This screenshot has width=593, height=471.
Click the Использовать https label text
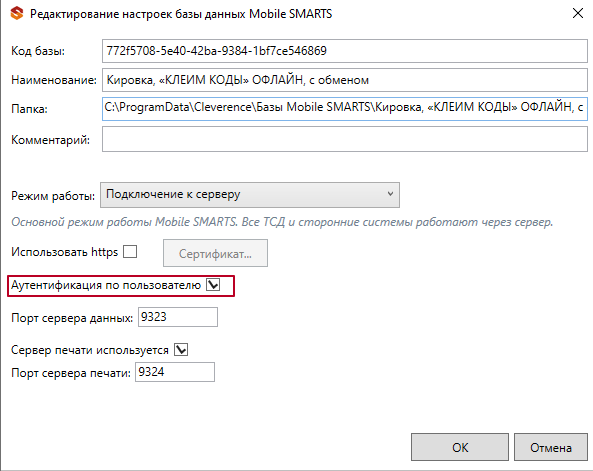(64, 252)
